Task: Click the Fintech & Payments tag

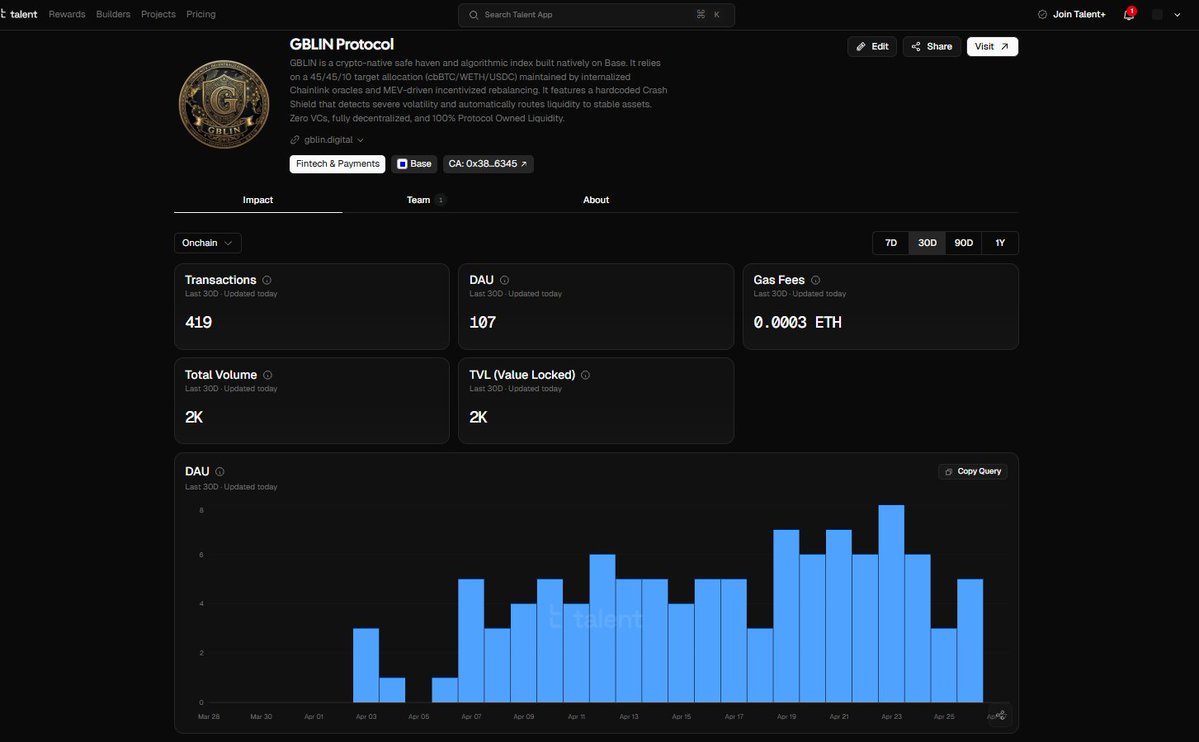Action: [x=337, y=164]
